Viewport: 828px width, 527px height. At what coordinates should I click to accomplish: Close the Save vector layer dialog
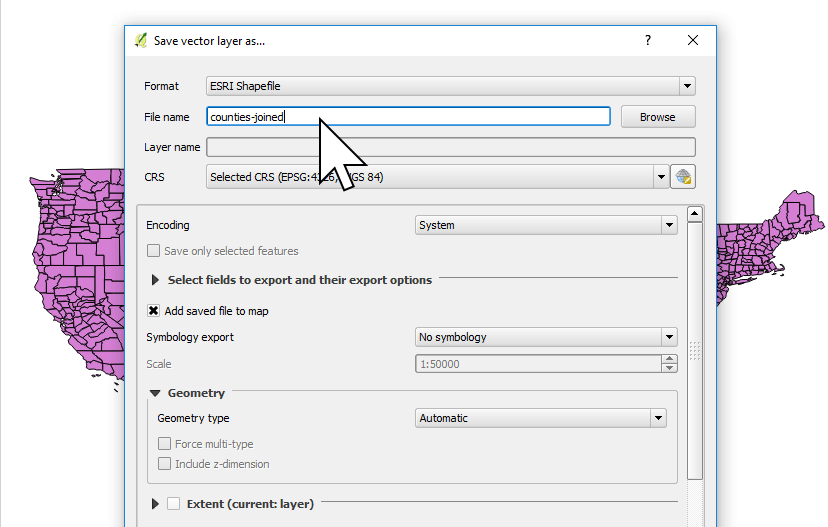tap(693, 41)
